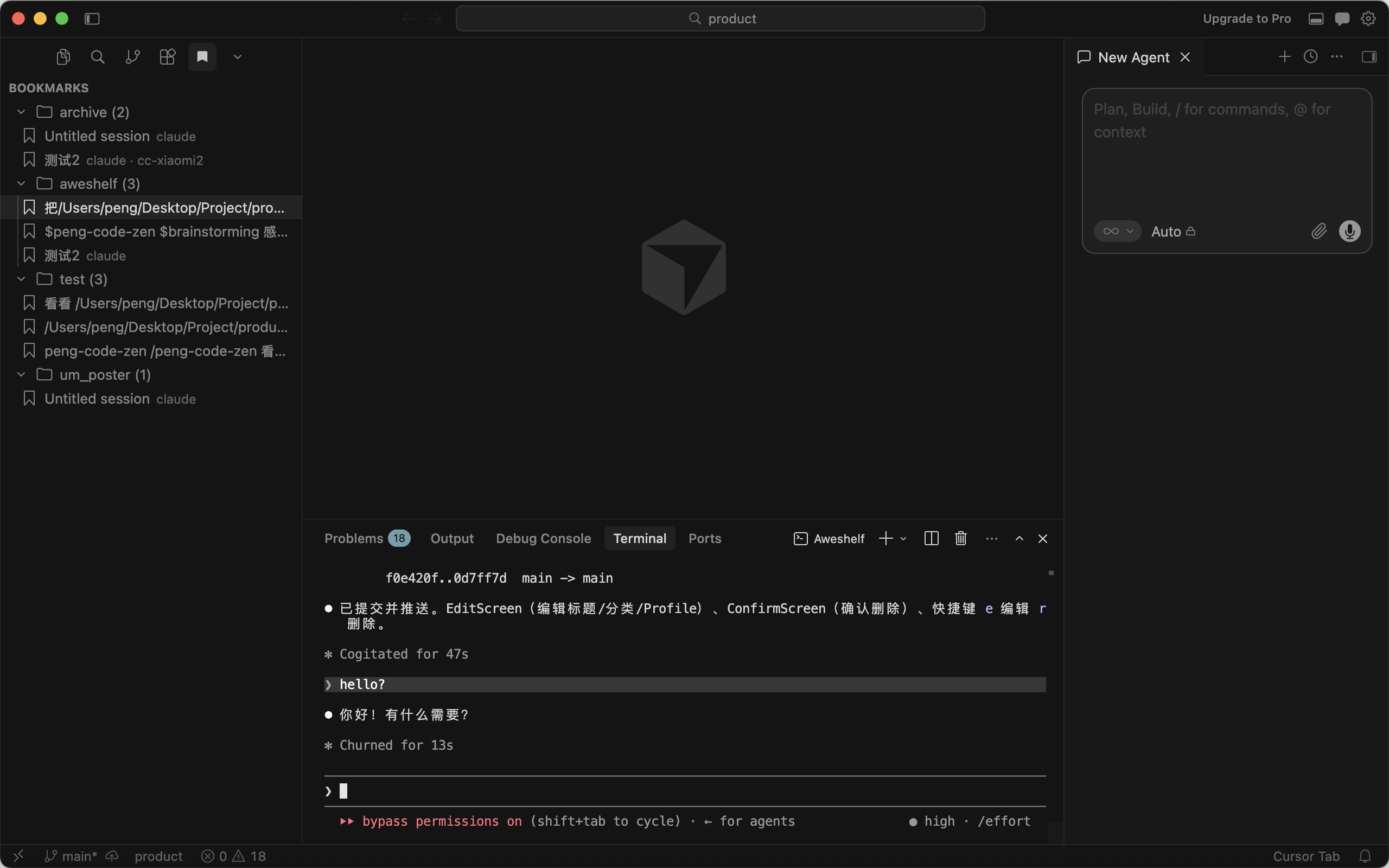Select the Aweshelf terminal profile
Image resolution: width=1389 pixels, height=868 pixels.
[829, 539]
